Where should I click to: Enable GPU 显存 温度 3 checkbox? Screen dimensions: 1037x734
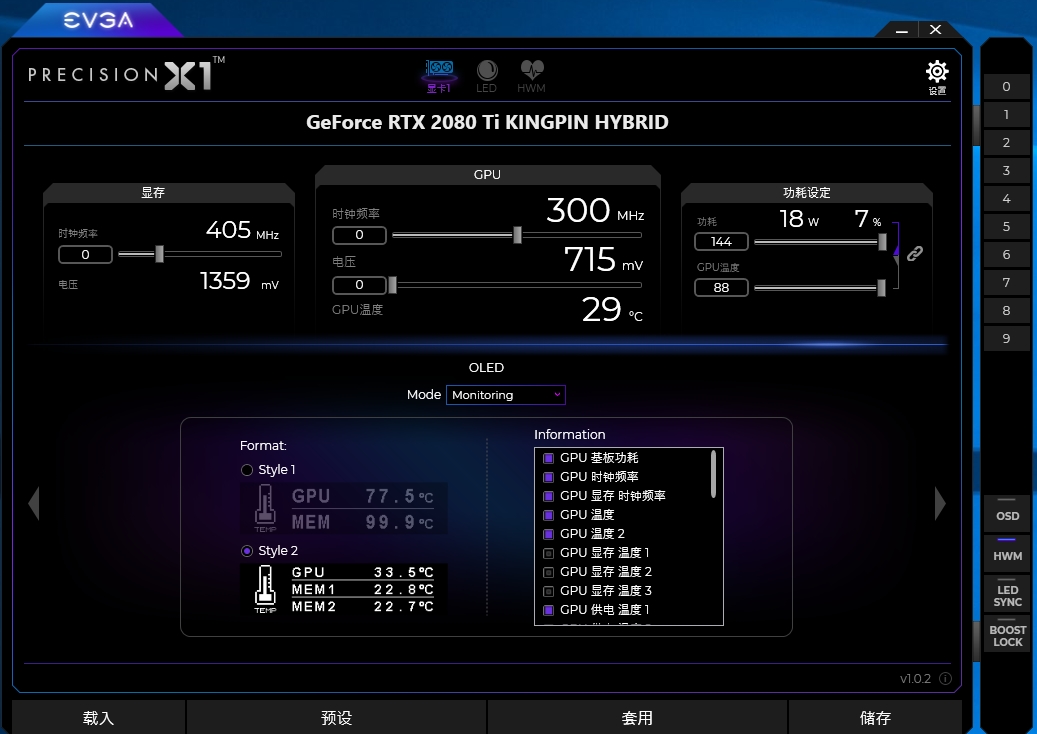point(548,591)
